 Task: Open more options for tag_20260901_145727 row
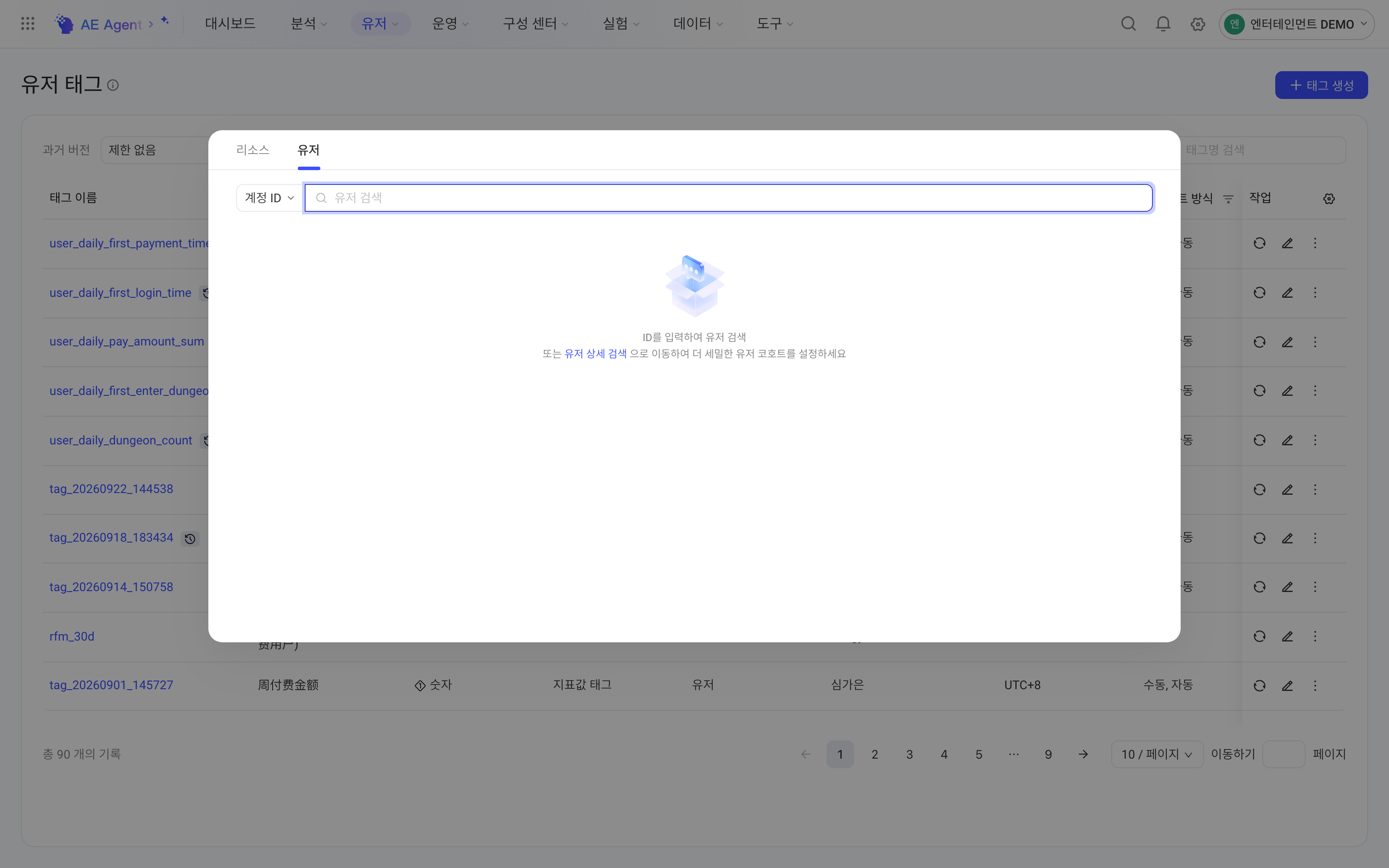click(x=1315, y=685)
